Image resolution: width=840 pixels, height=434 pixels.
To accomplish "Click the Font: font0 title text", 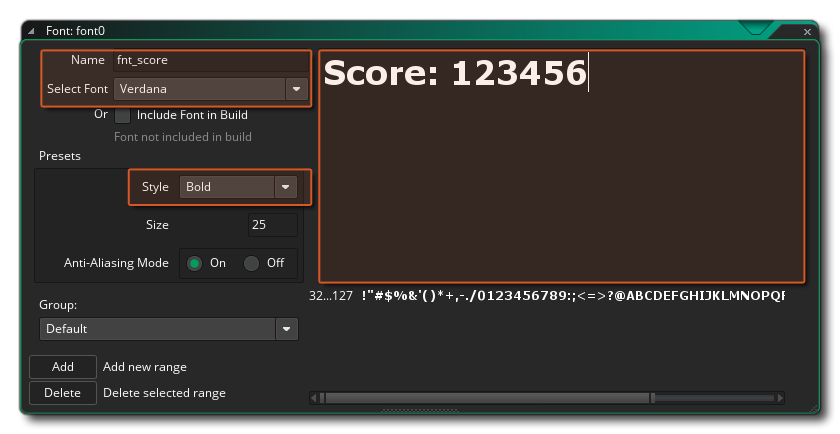I will [x=76, y=31].
